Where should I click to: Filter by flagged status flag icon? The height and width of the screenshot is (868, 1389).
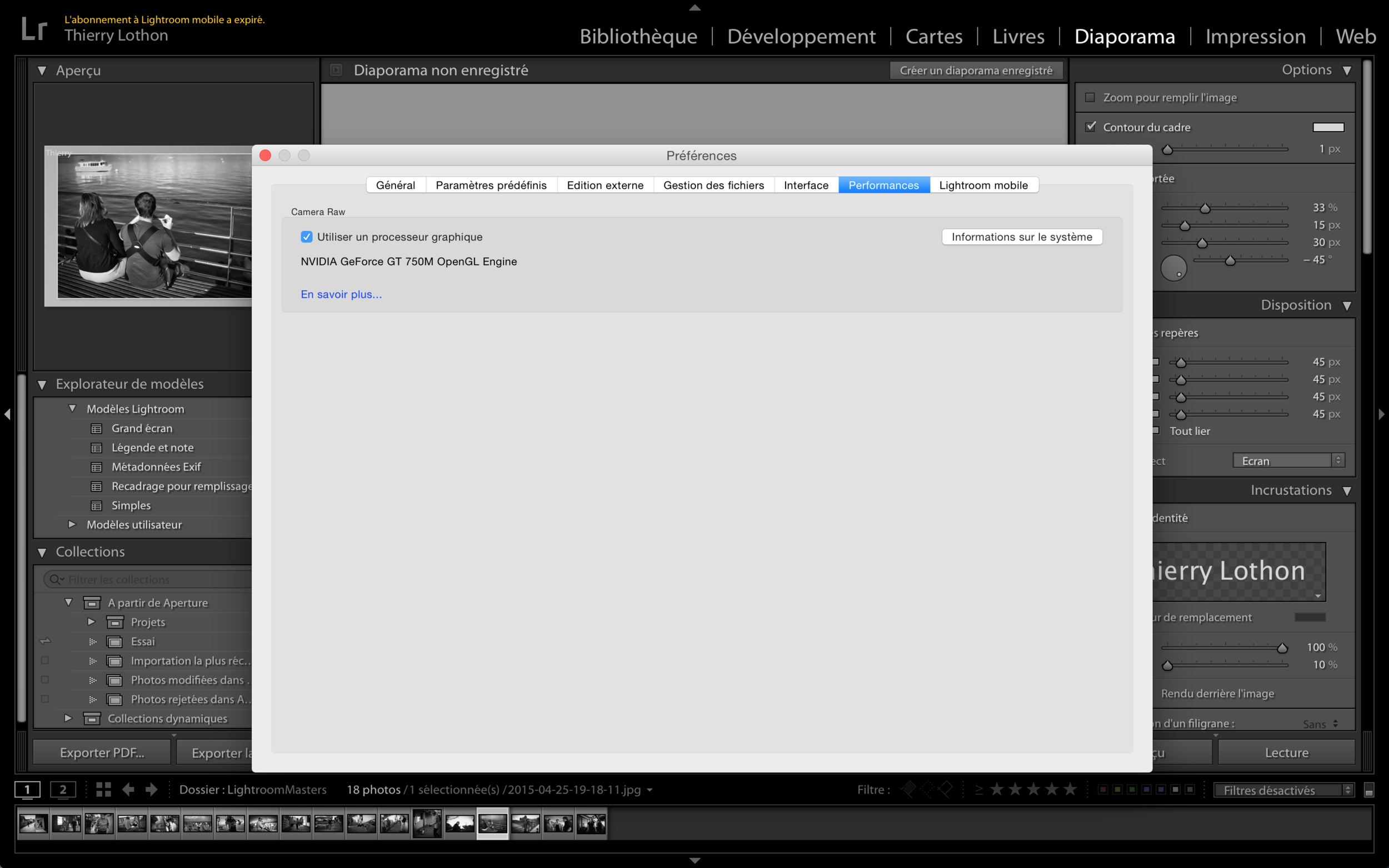[908, 789]
